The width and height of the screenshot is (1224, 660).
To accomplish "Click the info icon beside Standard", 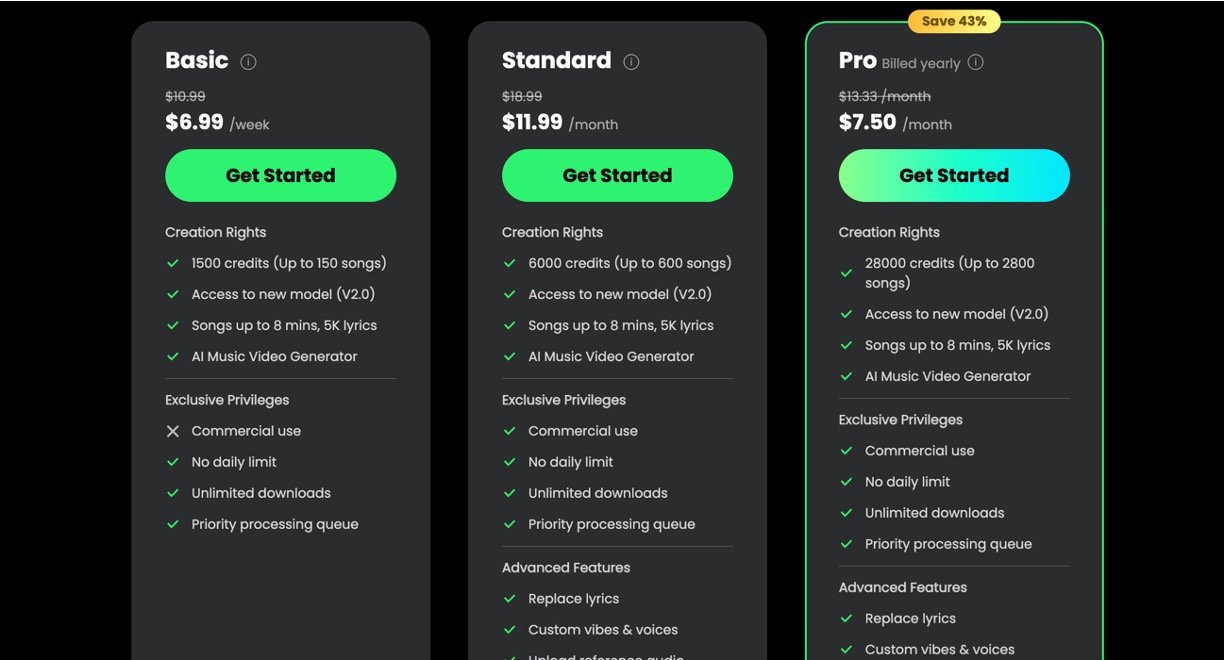I will coord(631,62).
